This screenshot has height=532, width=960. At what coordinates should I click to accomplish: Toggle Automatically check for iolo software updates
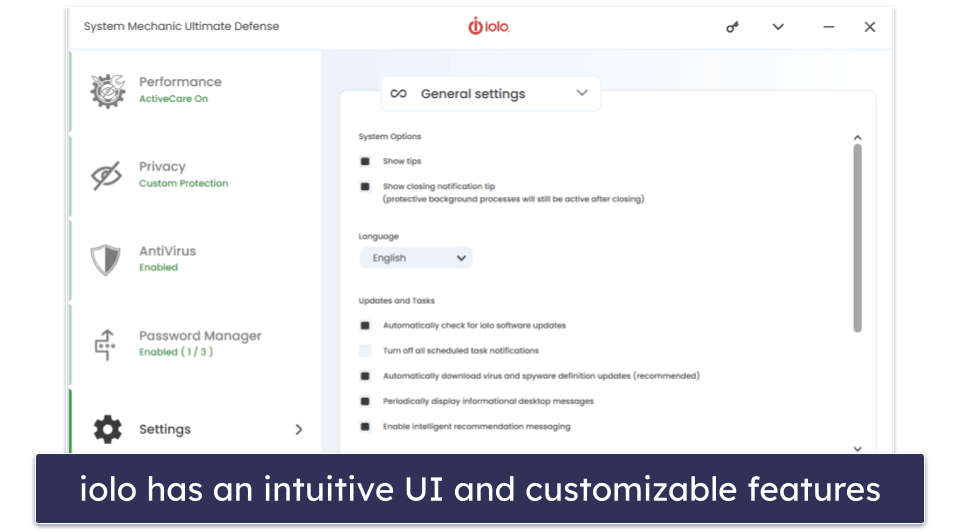365,326
